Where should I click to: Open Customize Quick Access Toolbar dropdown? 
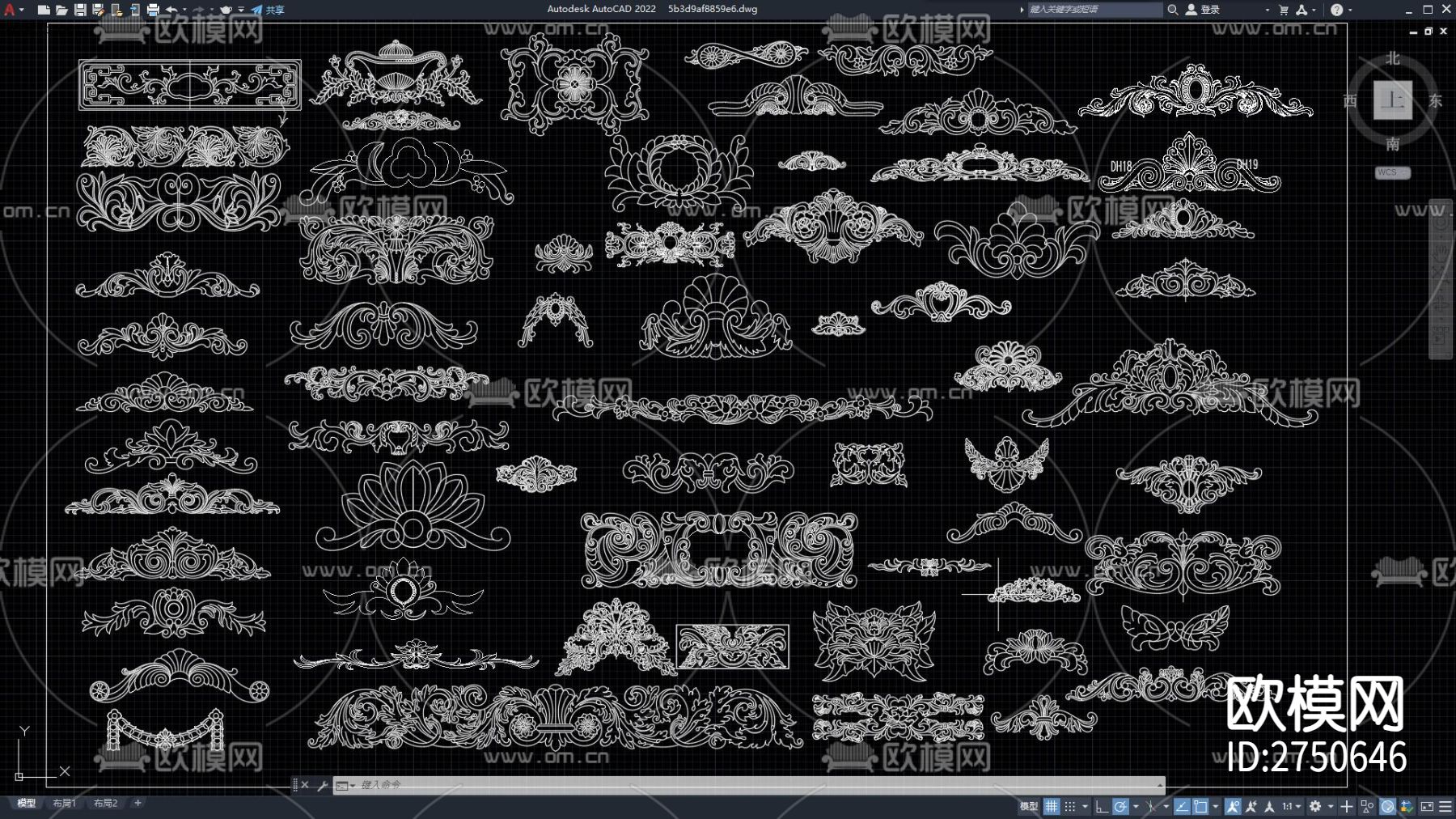pyautogui.click(x=241, y=10)
